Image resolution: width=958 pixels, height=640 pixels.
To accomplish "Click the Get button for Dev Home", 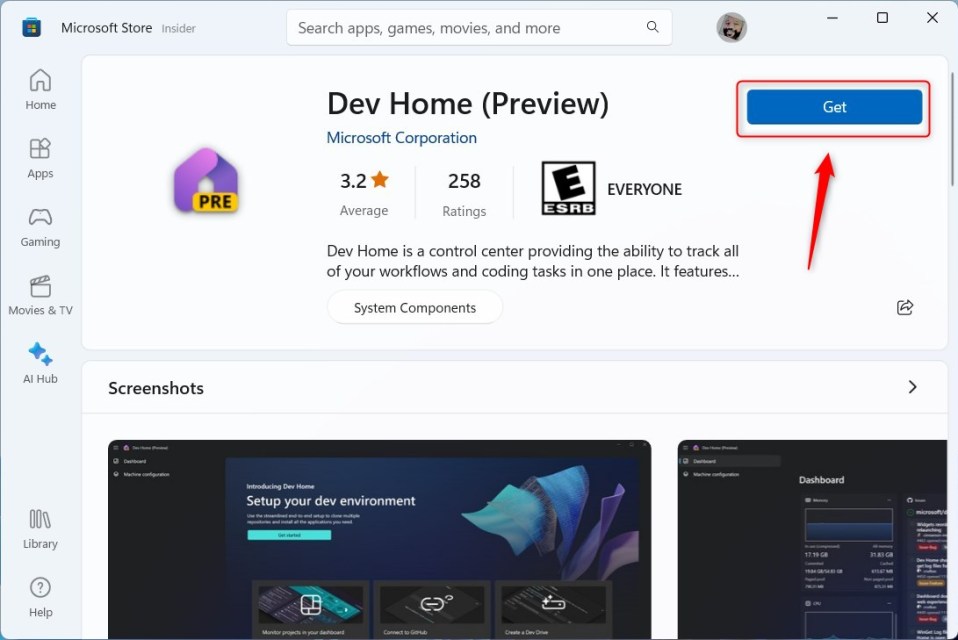I will (833, 107).
